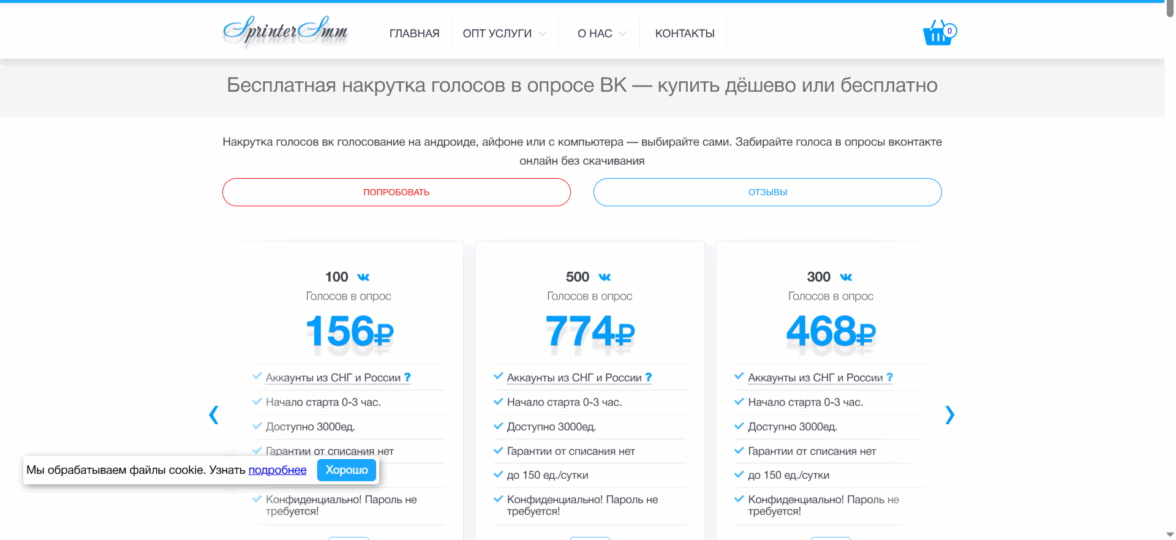Click the ОТЗЫВЫ button
1176x540 pixels.
coord(767,192)
